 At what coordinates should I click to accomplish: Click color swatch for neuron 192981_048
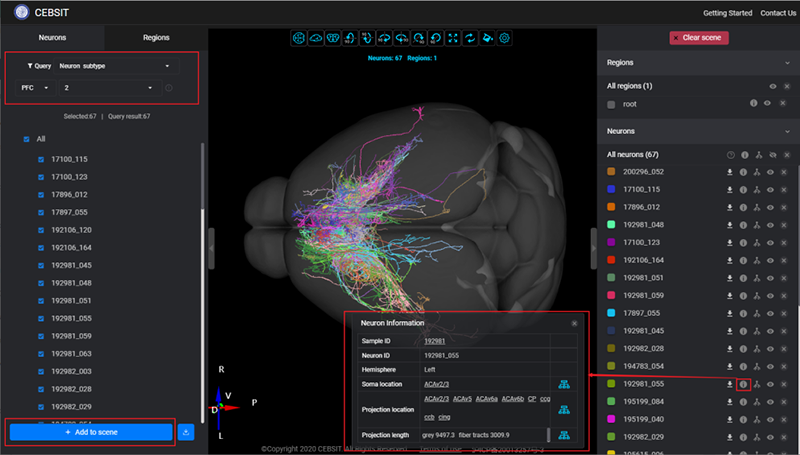pyautogui.click(x=611, y=225)
